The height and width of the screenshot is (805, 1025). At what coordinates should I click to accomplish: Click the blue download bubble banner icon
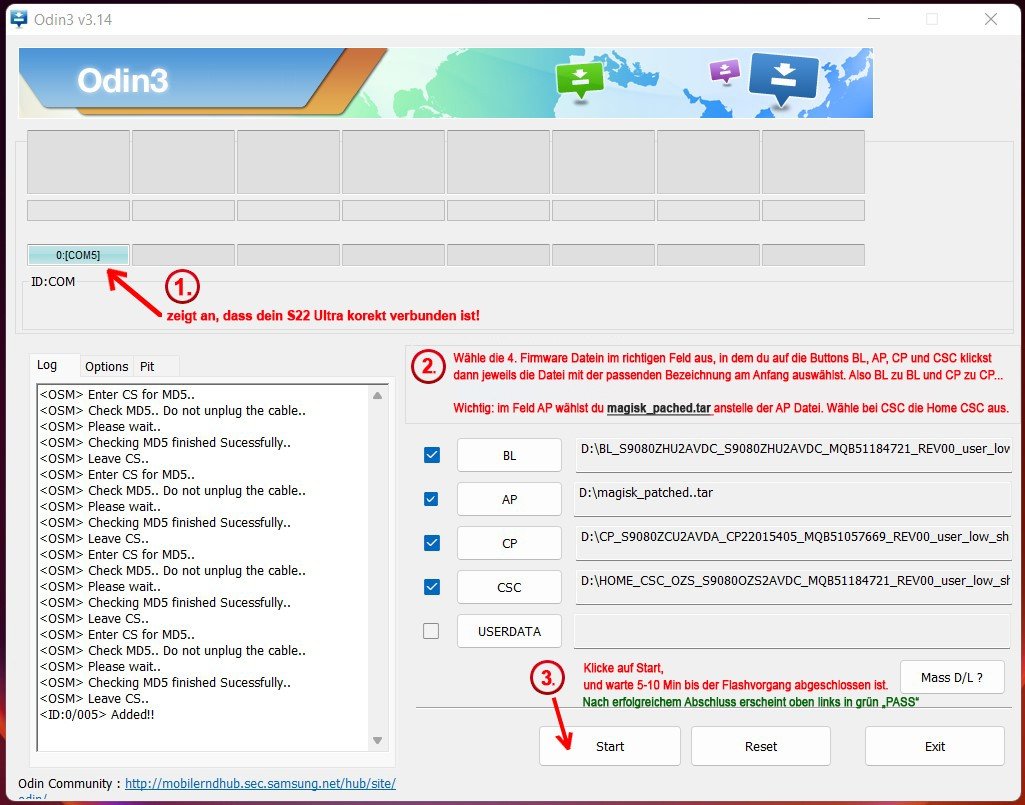click(x=783, y=78)
